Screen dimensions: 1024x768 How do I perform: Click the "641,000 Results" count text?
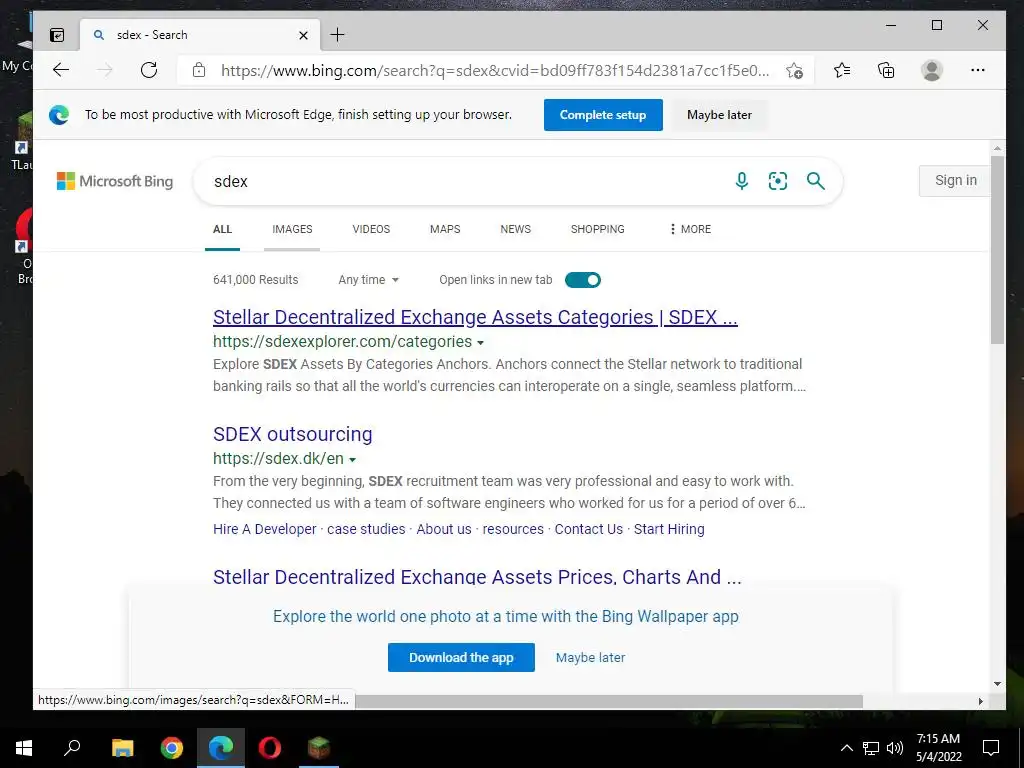tap(255, 280)
